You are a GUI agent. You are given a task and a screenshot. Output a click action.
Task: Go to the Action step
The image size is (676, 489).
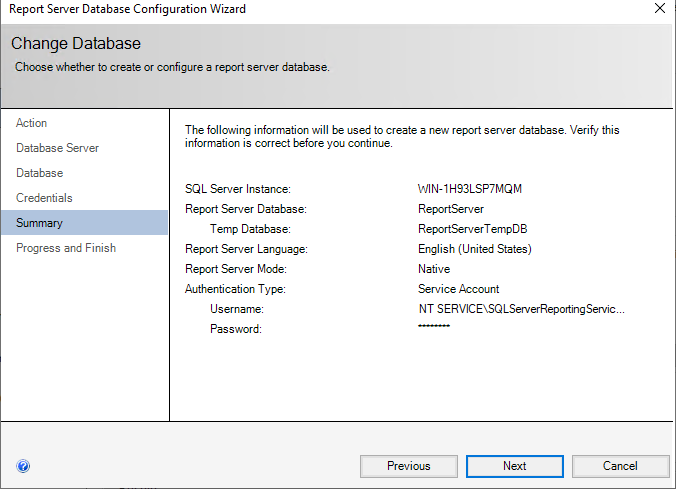click(32, 123)
